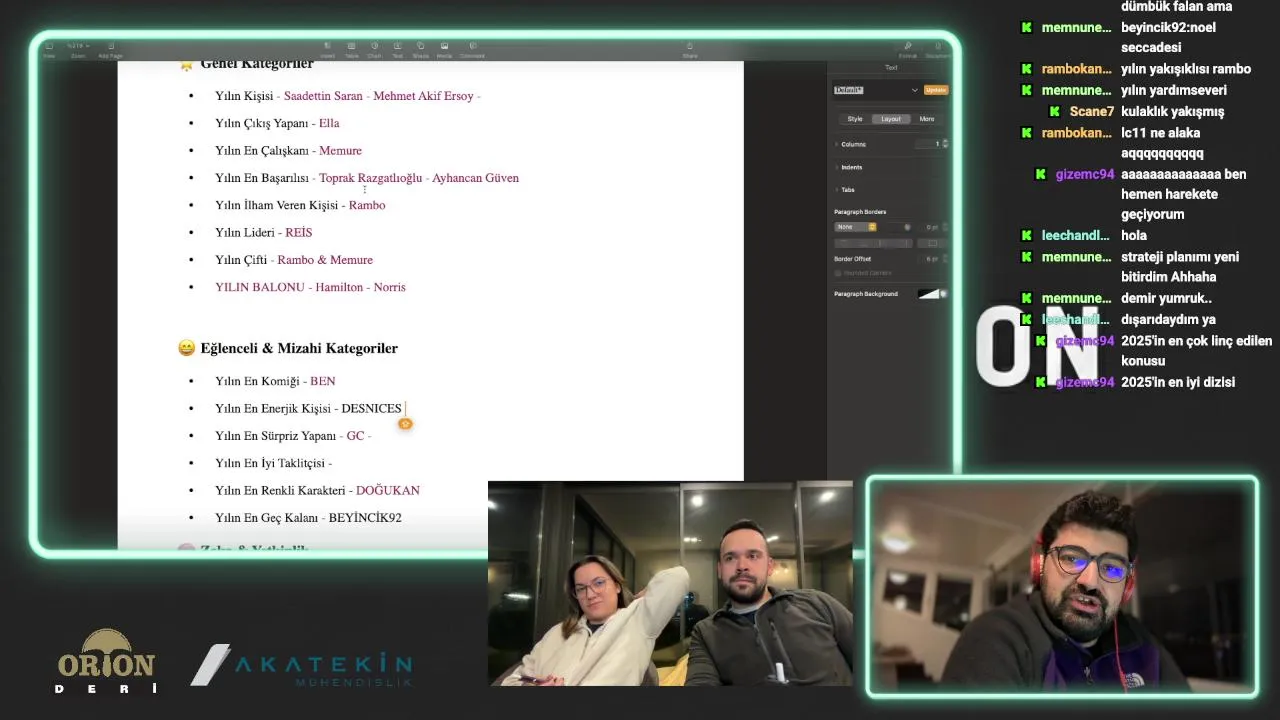This screenshot has height=720, width=1280.
Task: Click the text DESNICES
Action: [x=371, y=408]
